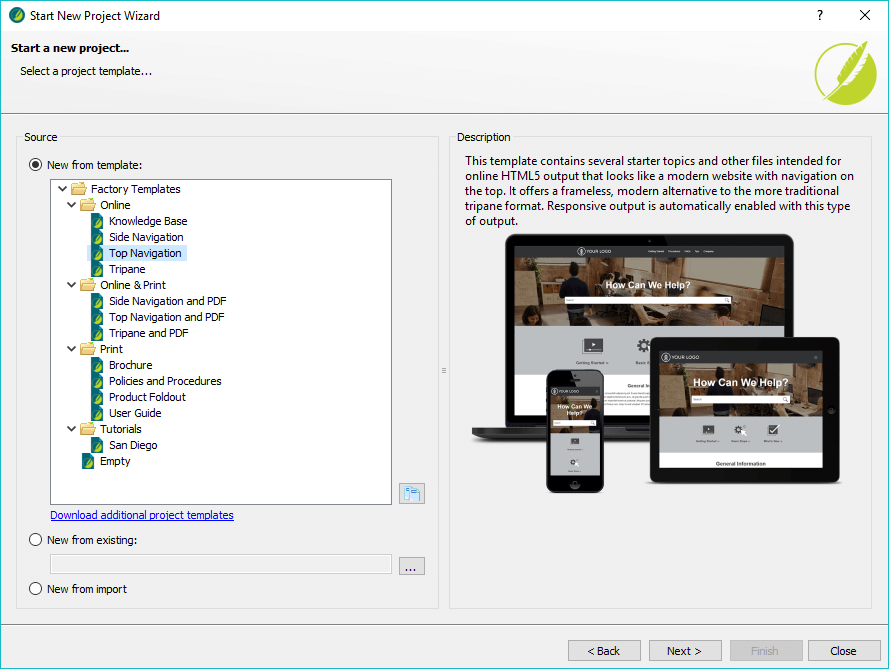Viewport: 889px width, 669px height.
Task: Select the User Guide template name
Action: [135, 413]
